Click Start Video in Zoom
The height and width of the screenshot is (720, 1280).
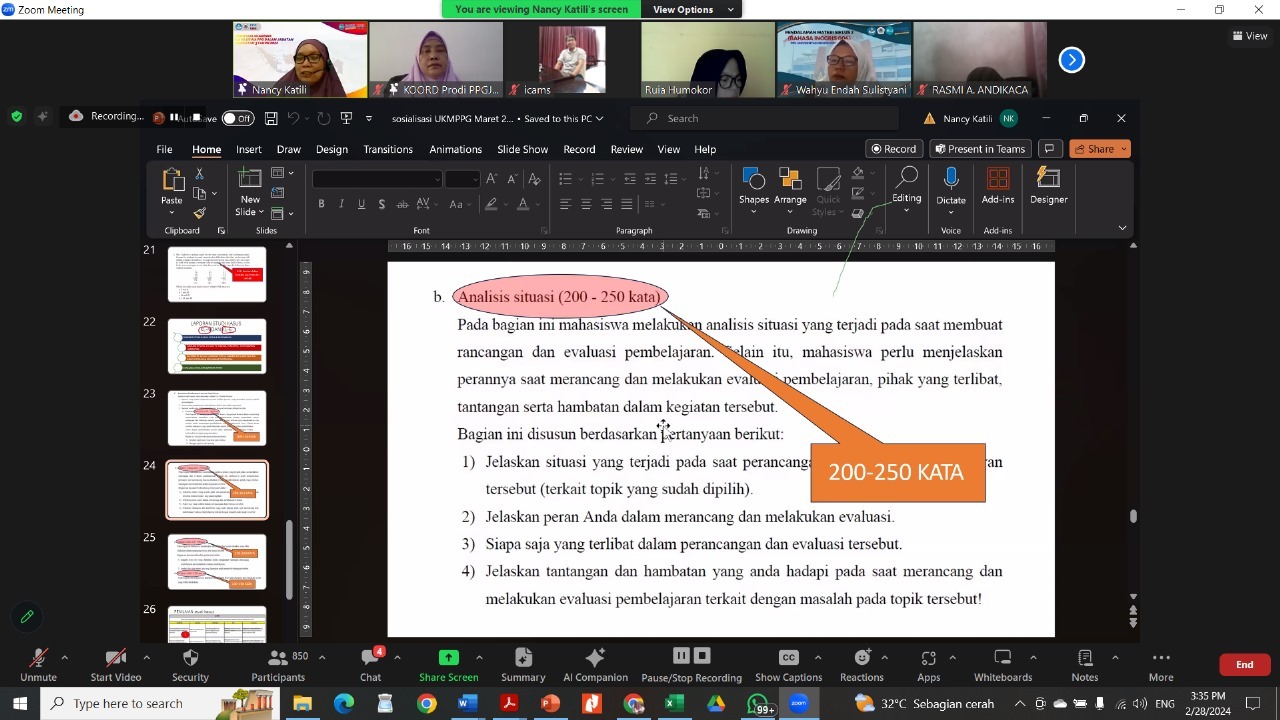(116, 666)
